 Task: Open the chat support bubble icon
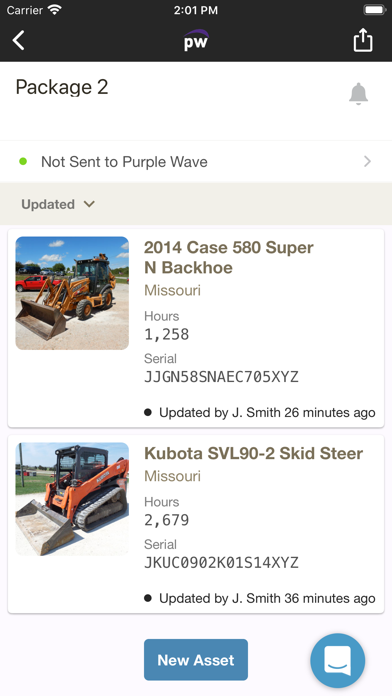point(338,660)
